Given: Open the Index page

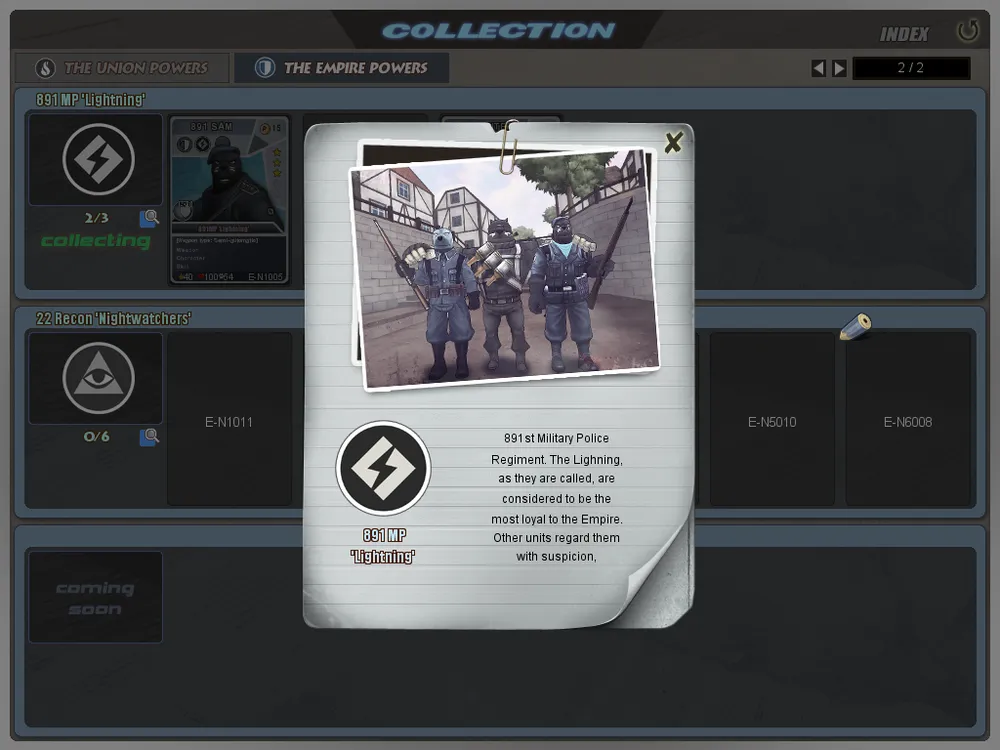Looking at the screenshot, I should (x=904, y=34).
